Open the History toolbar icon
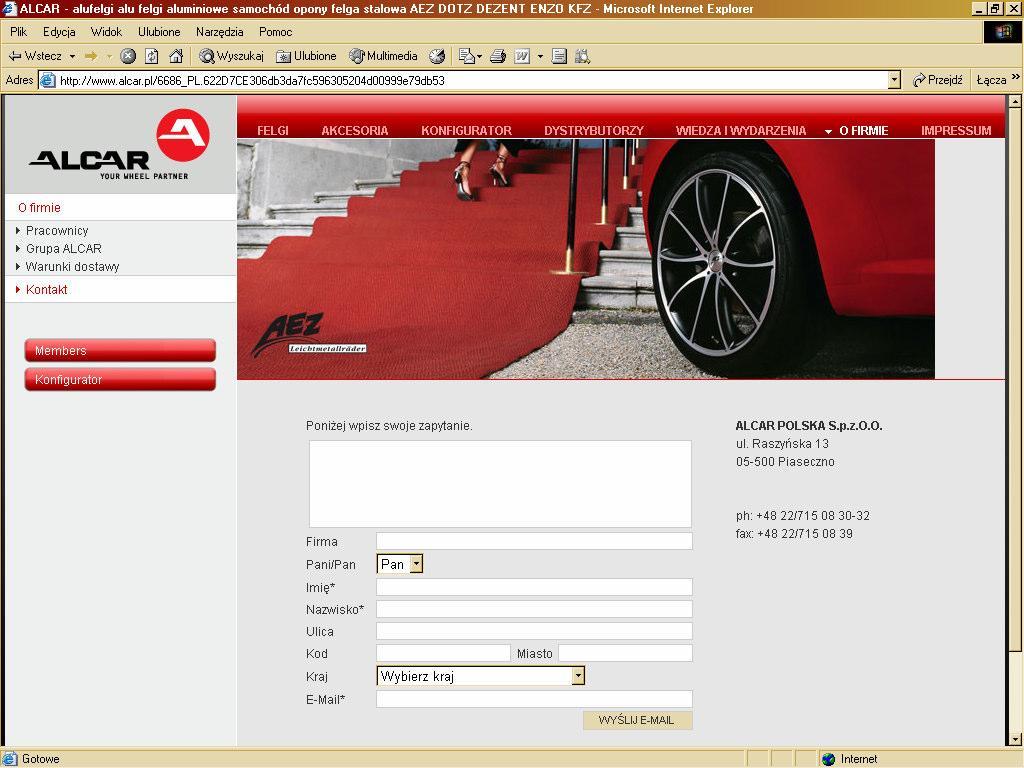 [x=437, y=56]
